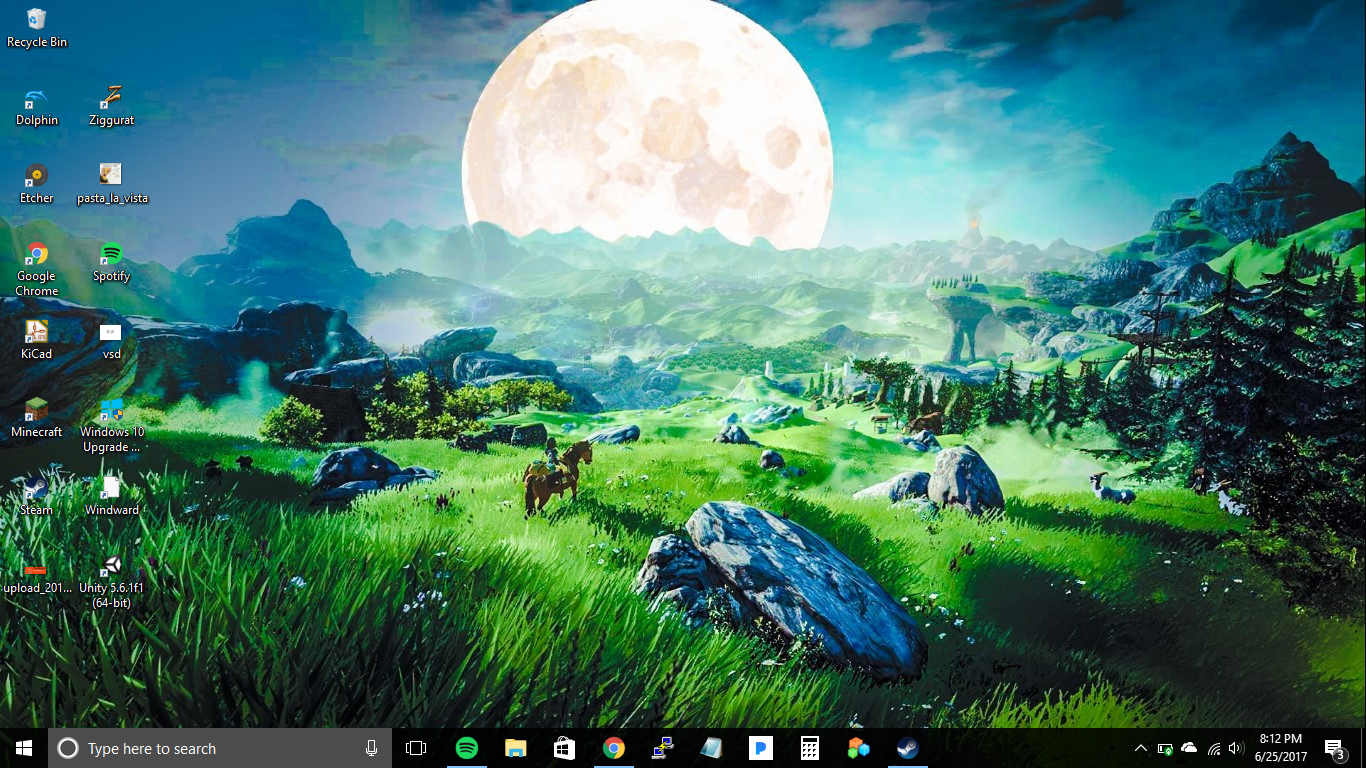Switch to Steam on the taskbar
The width and height of the screenshot is (1366, 768).
907,748
